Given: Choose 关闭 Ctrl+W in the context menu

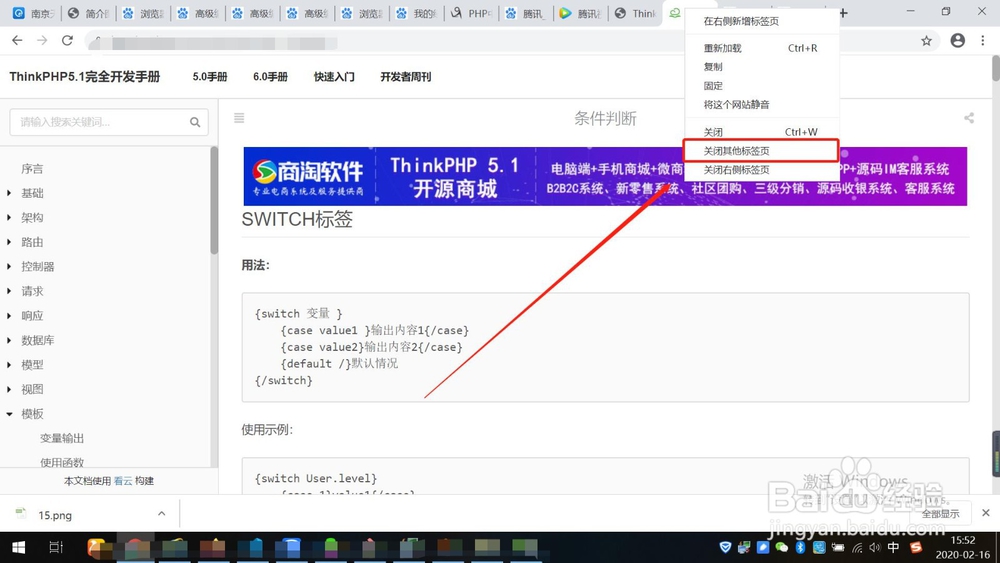Looking at the screenshot, I should (x=761, y=132).
